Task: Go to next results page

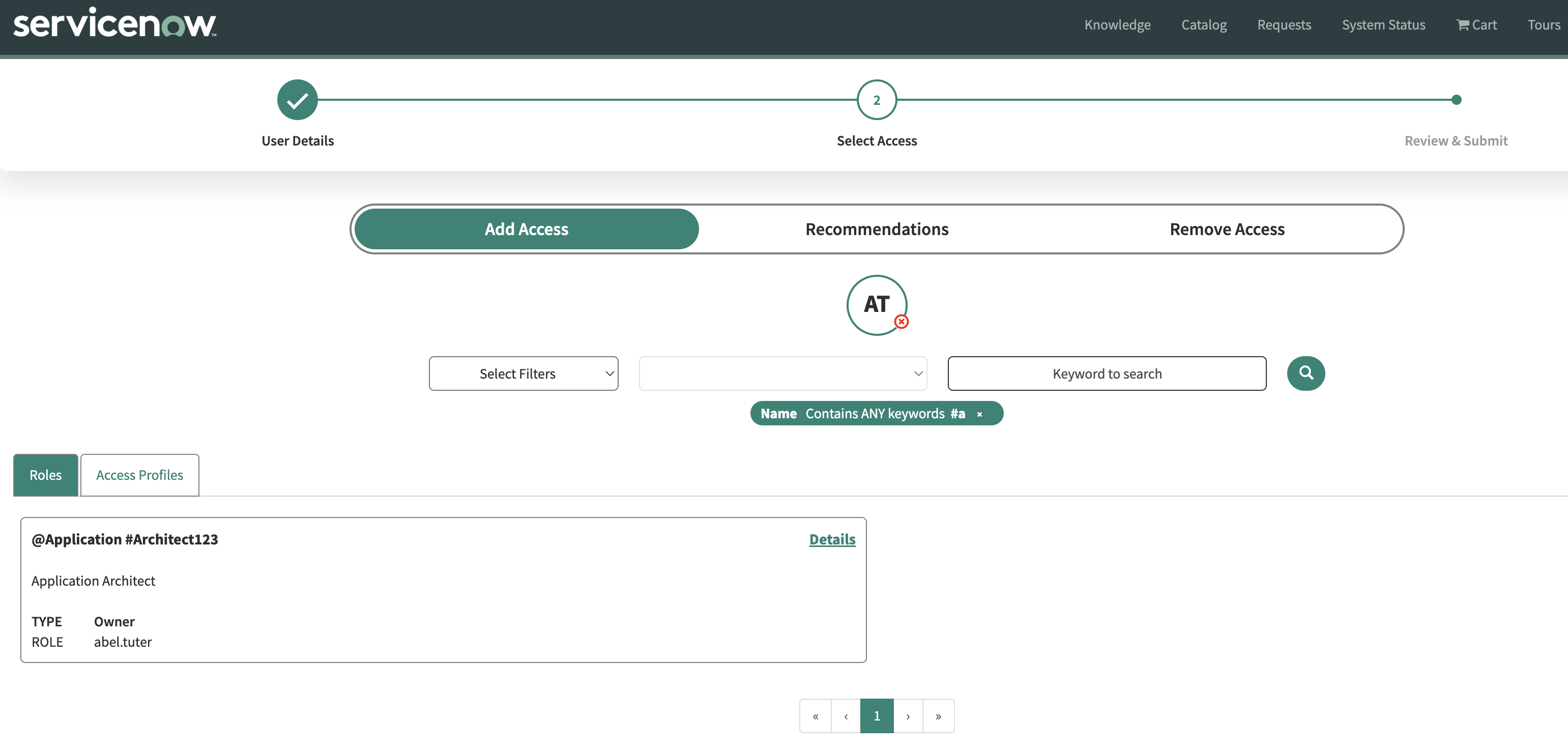Action: click(908, 716)
